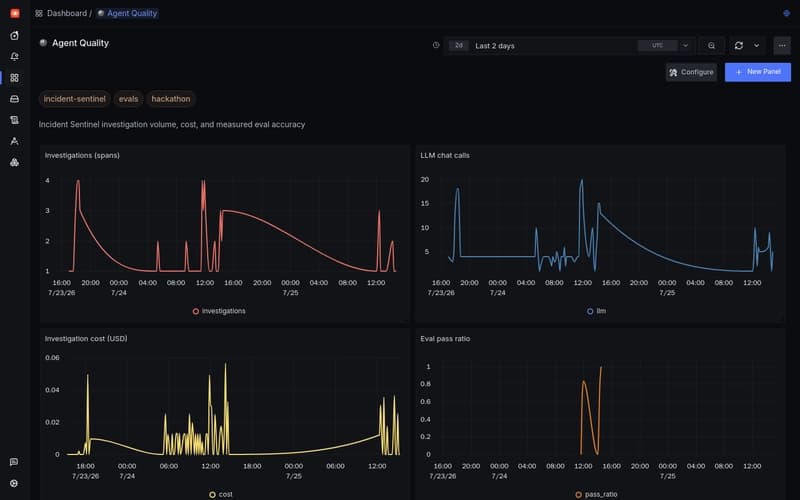This screenshot has width=800, height=500.
Task: Open the Logs scroll icon in sidebar
Action: [x=15, y=120]
